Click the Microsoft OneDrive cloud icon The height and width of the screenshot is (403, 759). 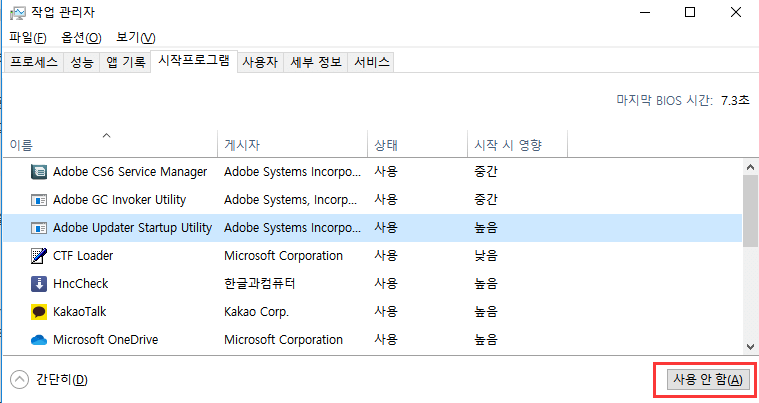[39, 340]
